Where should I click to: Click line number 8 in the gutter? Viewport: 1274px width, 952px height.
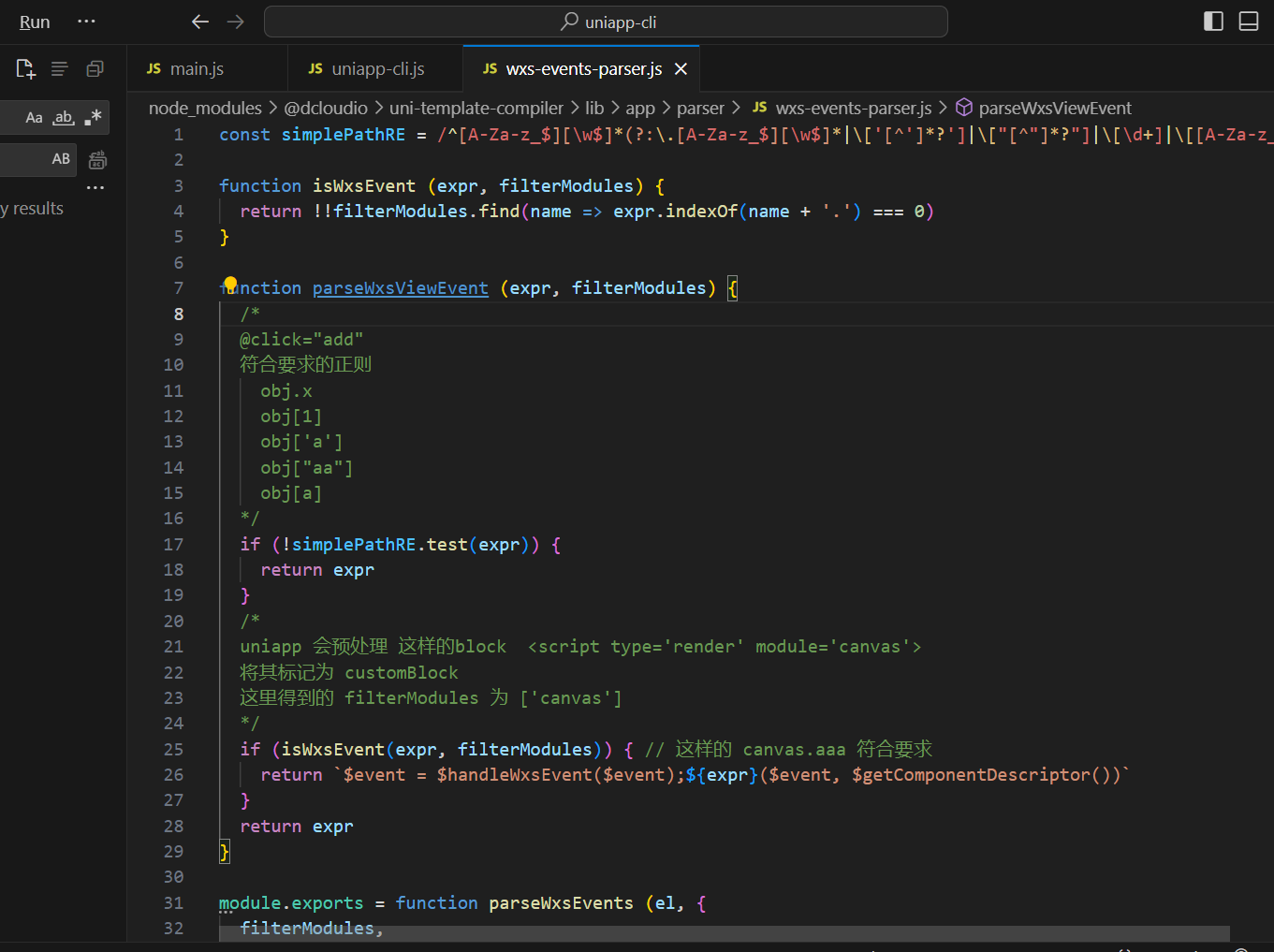[178, 314]
